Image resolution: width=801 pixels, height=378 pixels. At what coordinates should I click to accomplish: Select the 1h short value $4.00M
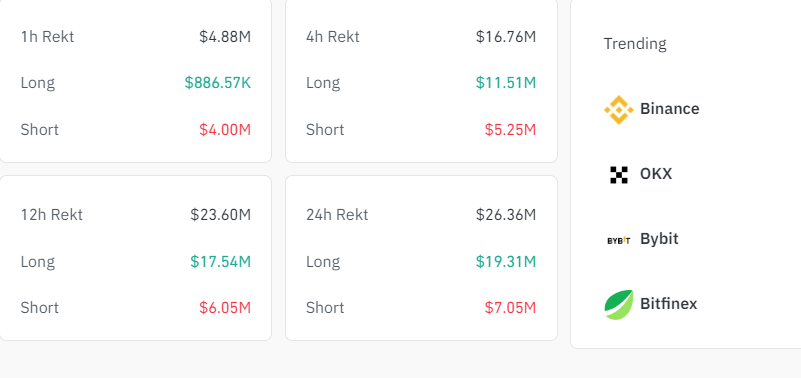click(x=225, y=130)
